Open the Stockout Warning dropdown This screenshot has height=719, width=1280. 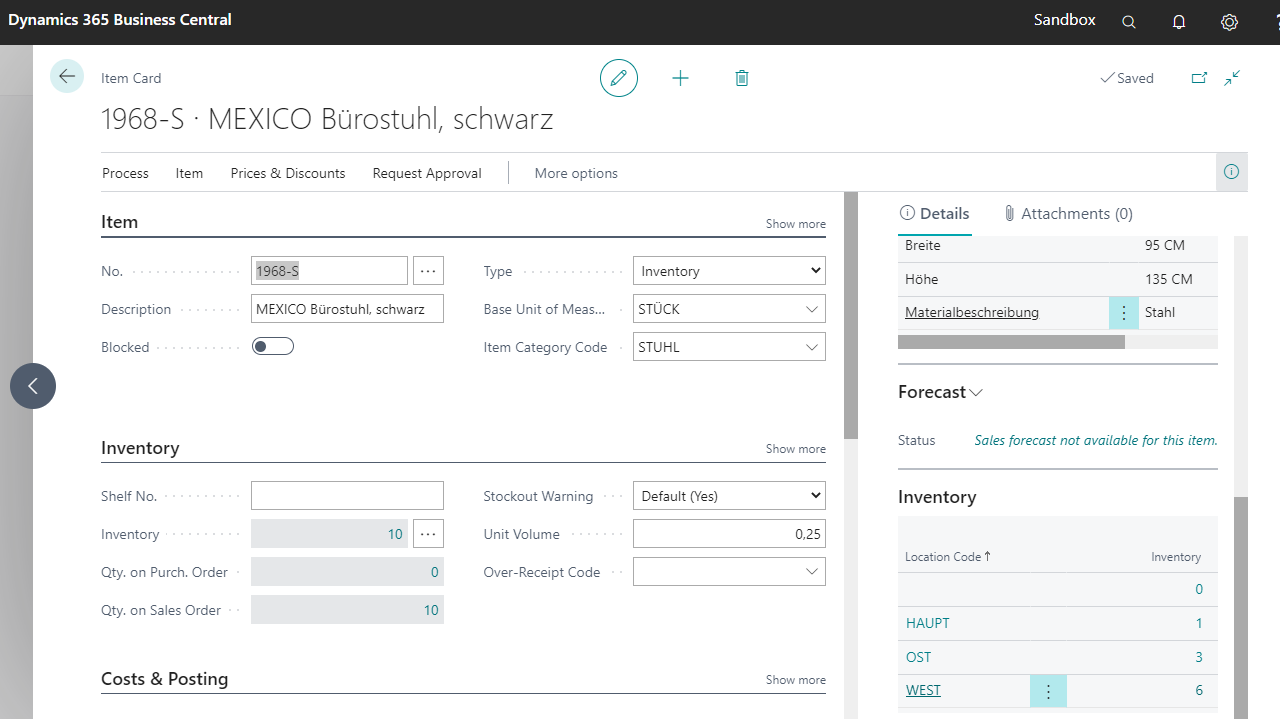pyautogui.click(x=729, y=496)
